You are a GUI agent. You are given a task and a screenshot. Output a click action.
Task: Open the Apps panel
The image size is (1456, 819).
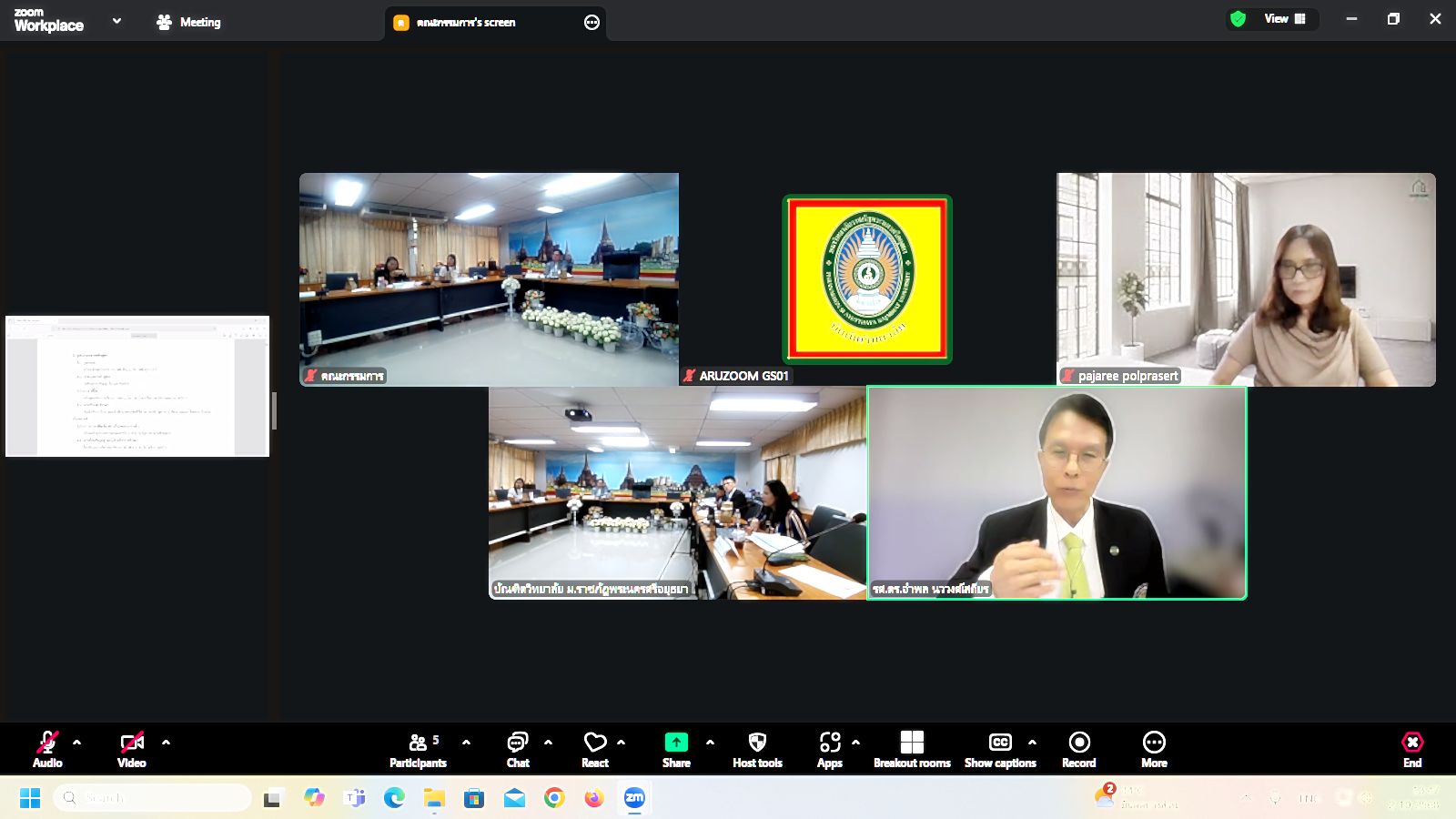[829, 750]
